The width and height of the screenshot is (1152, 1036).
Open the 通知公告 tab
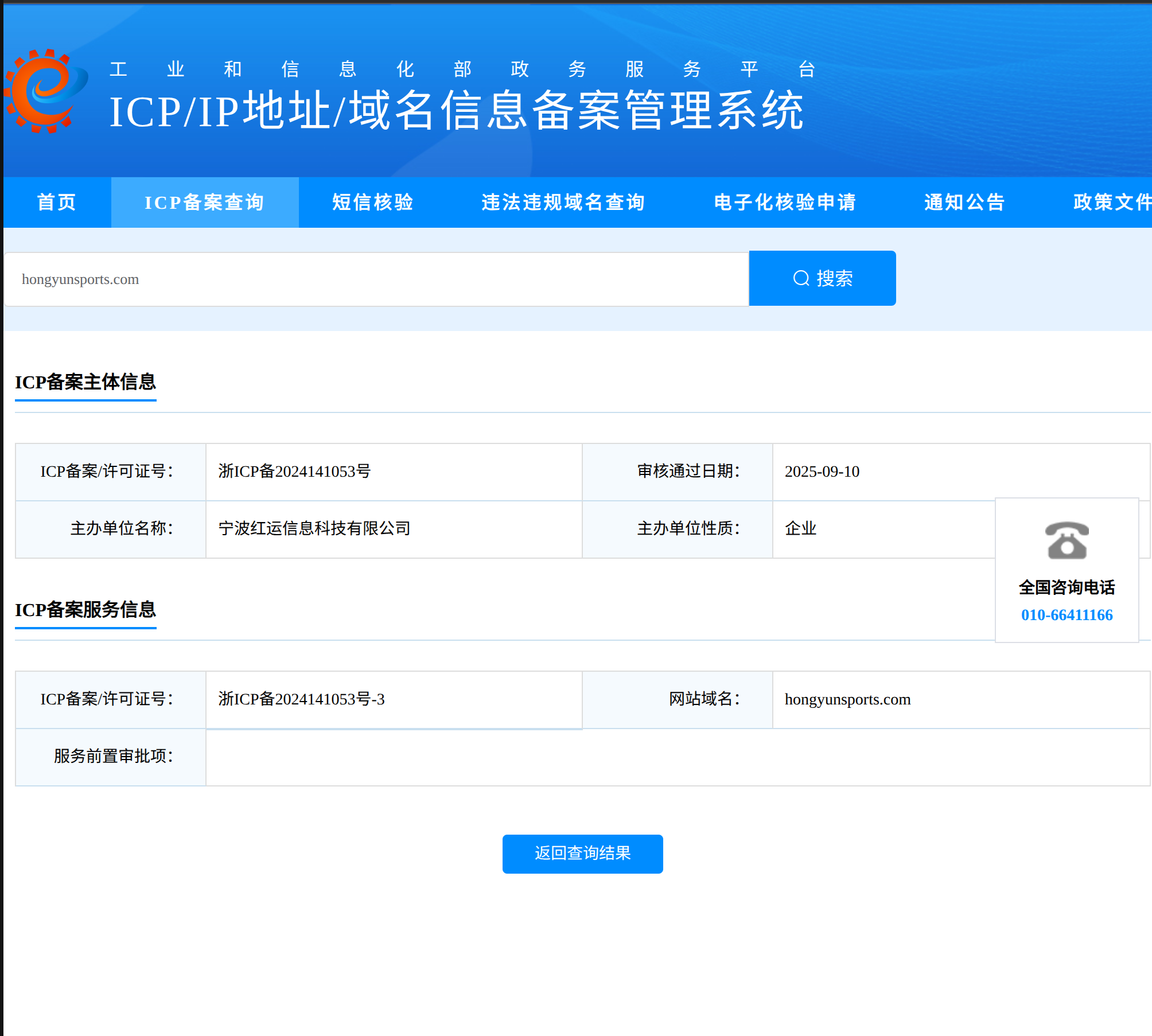click(964, 202)
